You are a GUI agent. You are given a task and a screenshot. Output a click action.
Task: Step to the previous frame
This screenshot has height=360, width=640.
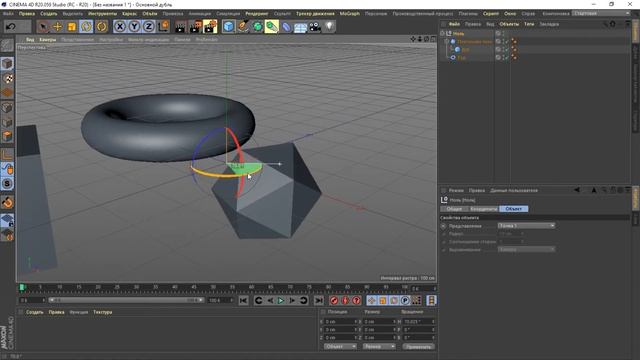point(270,300)
